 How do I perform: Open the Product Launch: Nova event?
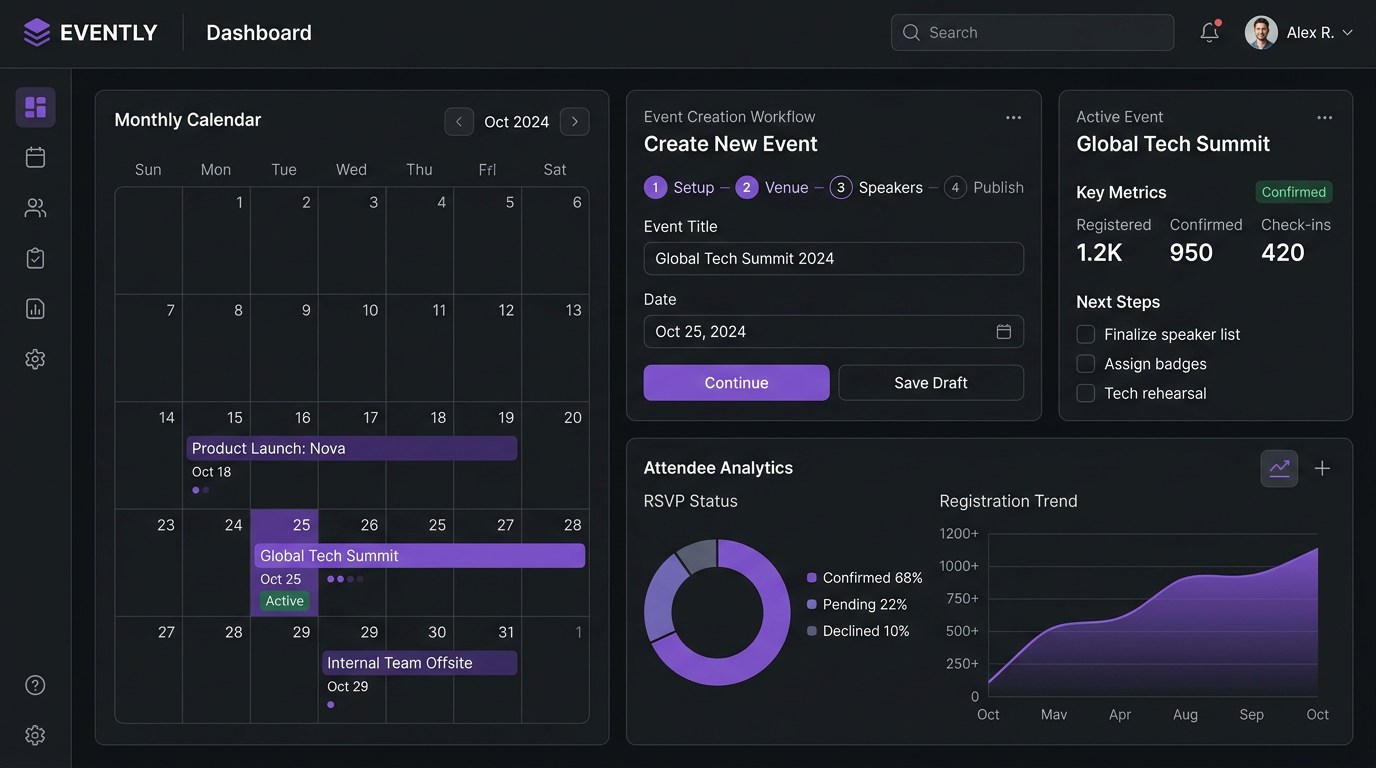pos(352,448)
